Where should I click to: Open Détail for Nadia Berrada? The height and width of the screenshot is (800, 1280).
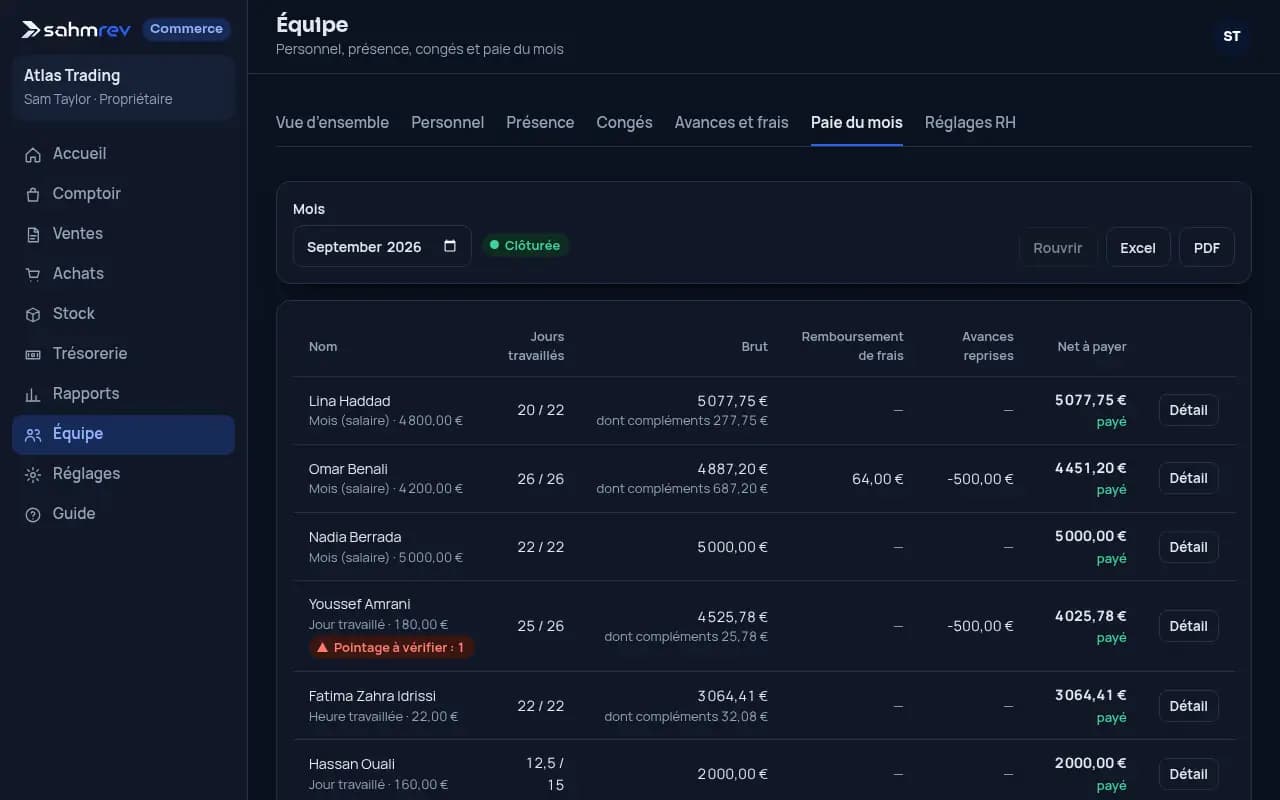1188,547
